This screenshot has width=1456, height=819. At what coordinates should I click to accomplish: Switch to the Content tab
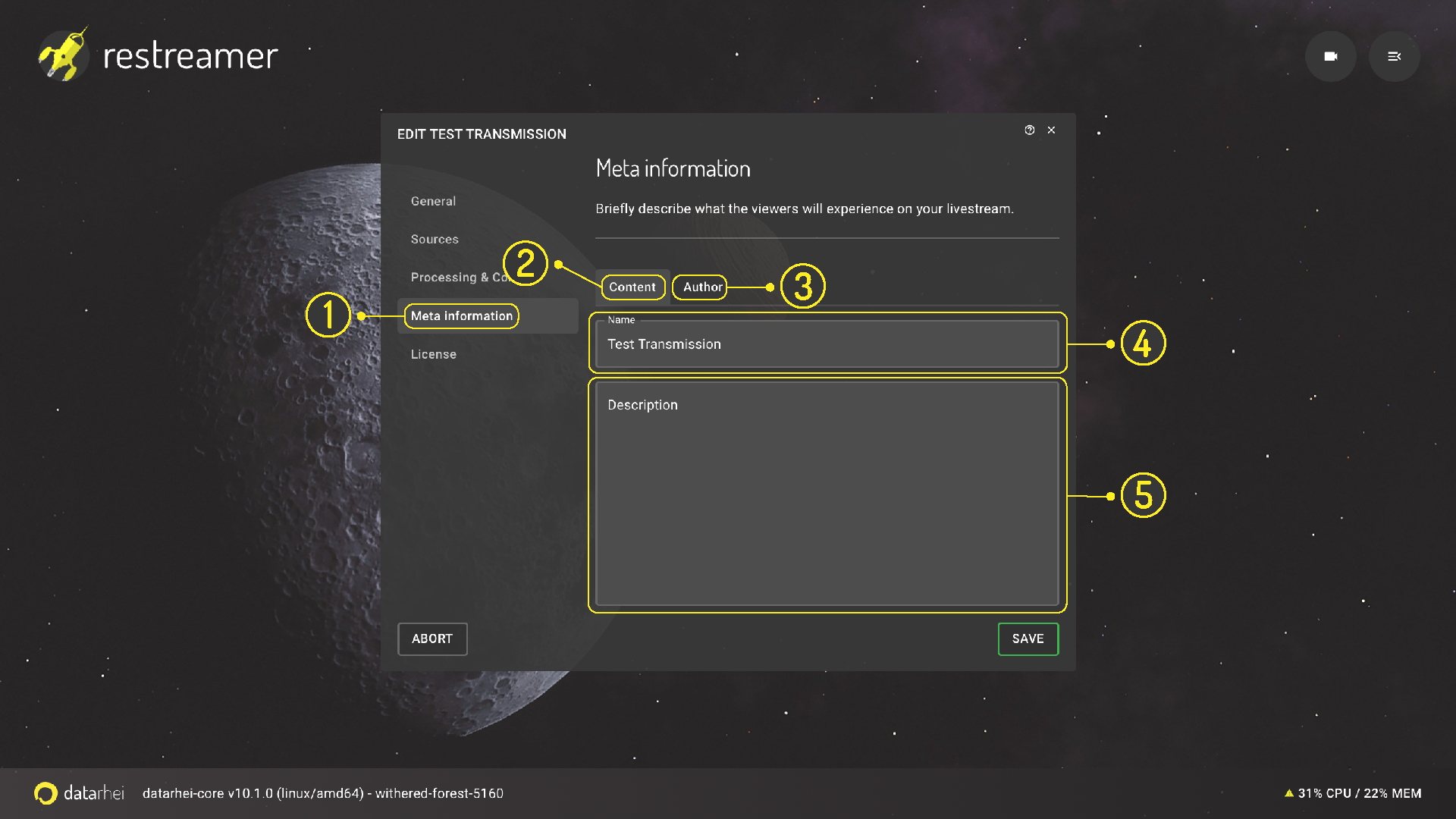point(632,287)
